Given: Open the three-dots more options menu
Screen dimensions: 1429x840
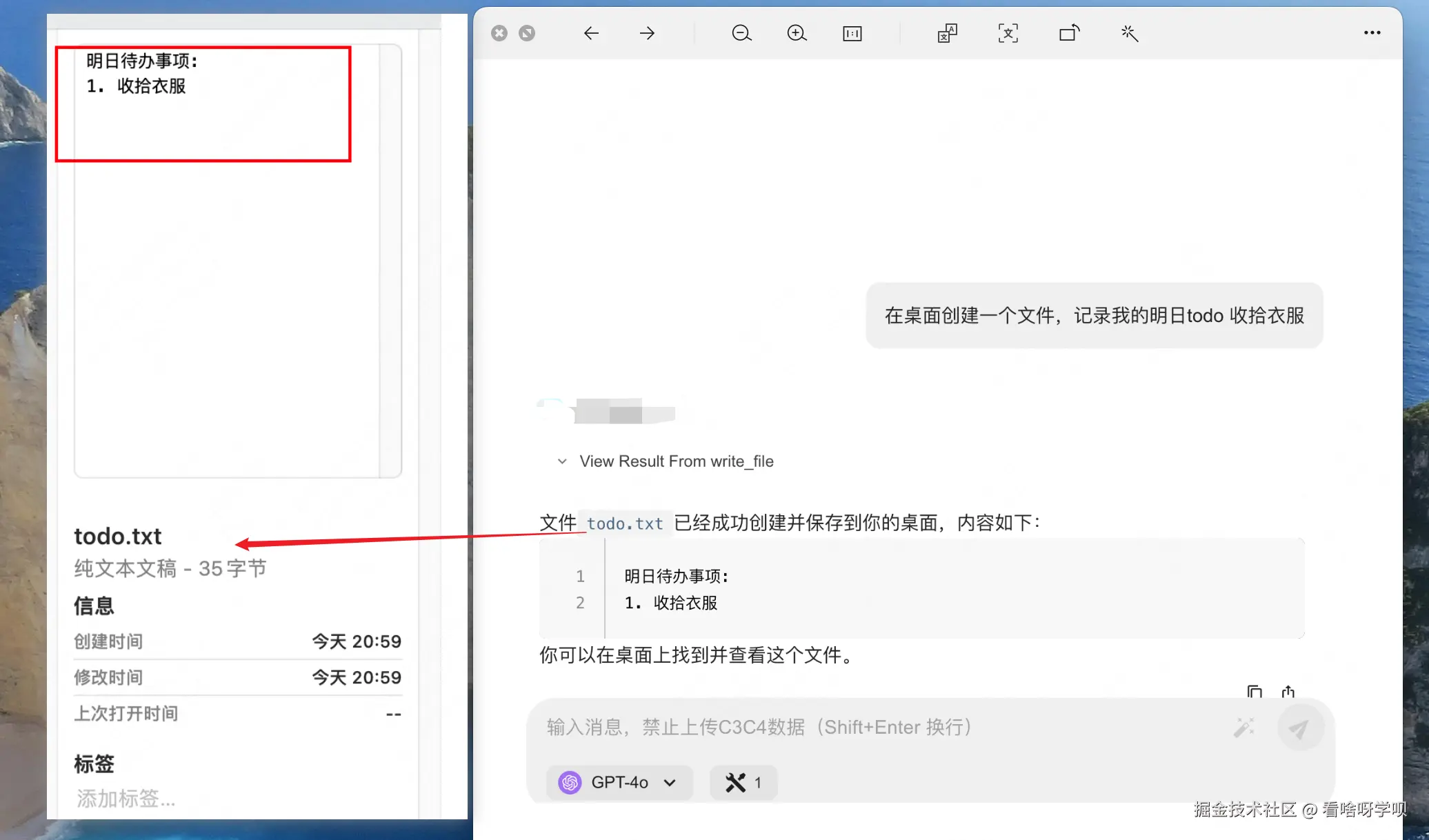Looking at the screenshot, I should pyautogui.click(x=1372, y=33).
